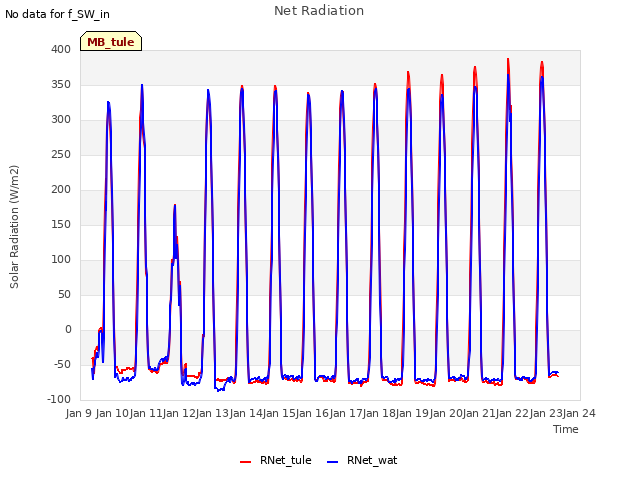Click the Jan 13 x-axis tick label
640x480 pixels.
(213, 413)
